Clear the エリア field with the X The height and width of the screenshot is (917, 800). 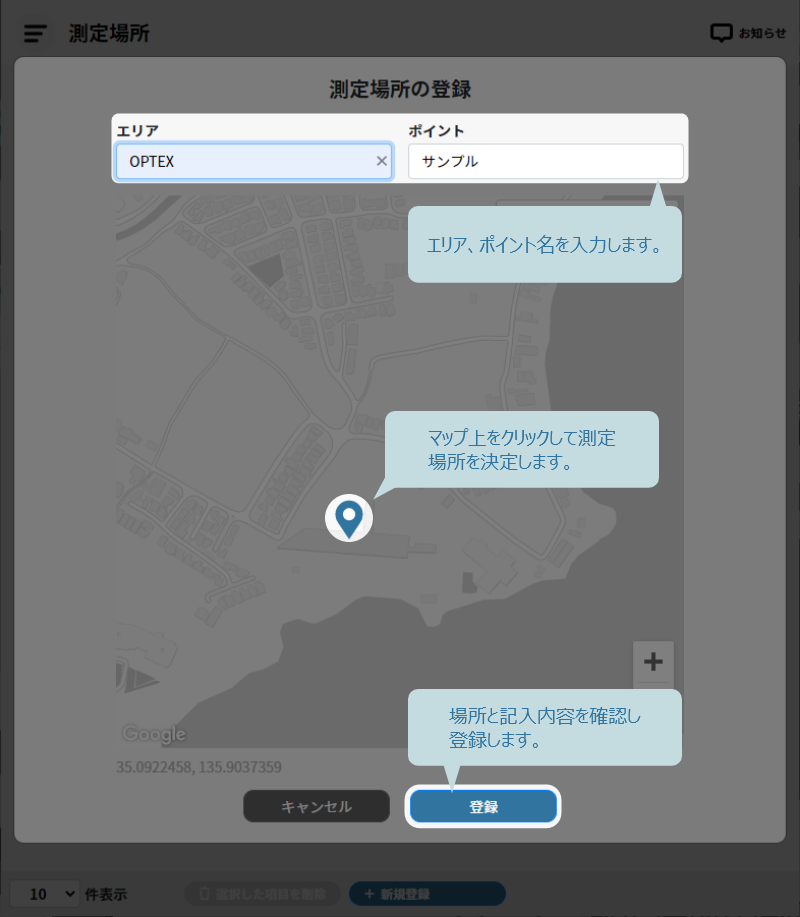coord(381,161)
